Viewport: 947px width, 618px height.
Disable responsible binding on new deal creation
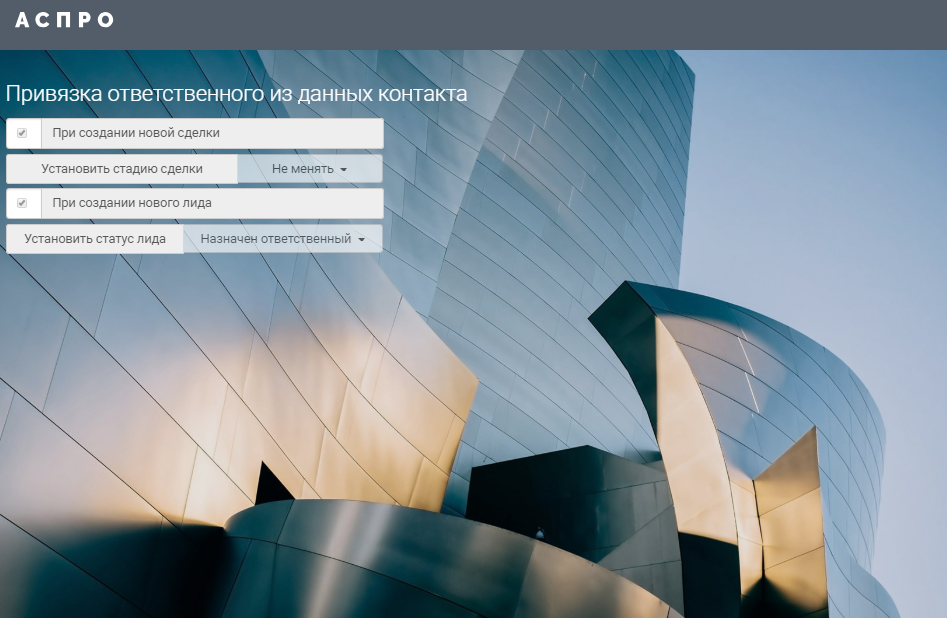click(x=22, y=133)
